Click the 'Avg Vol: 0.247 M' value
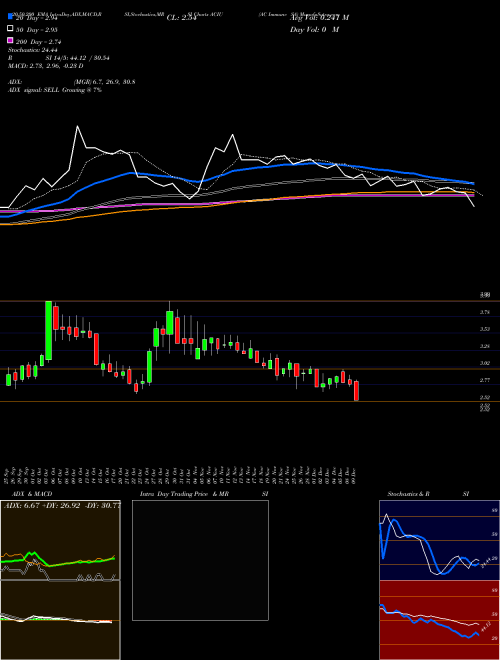Viewport: 500px width, 660px height. (320, 18)
